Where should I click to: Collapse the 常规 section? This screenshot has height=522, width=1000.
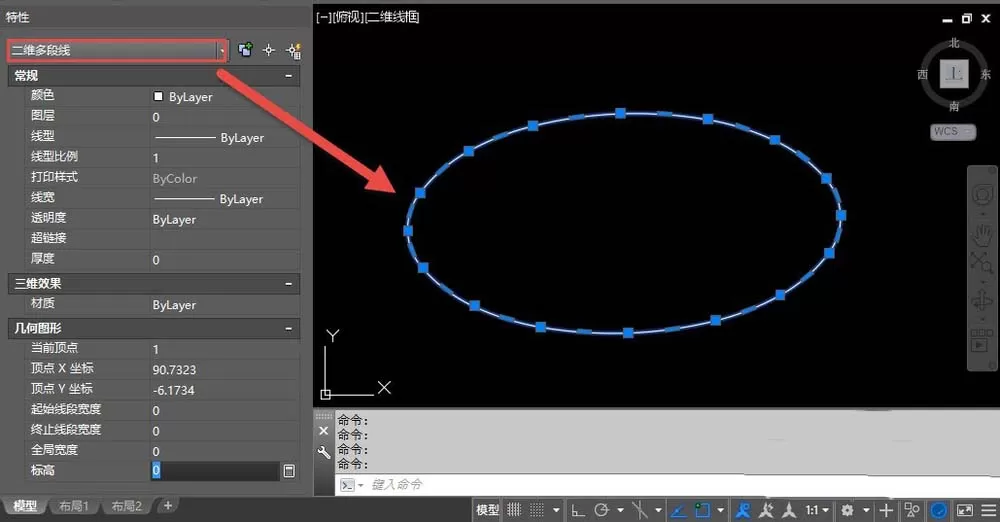click(x=288, y=75)
